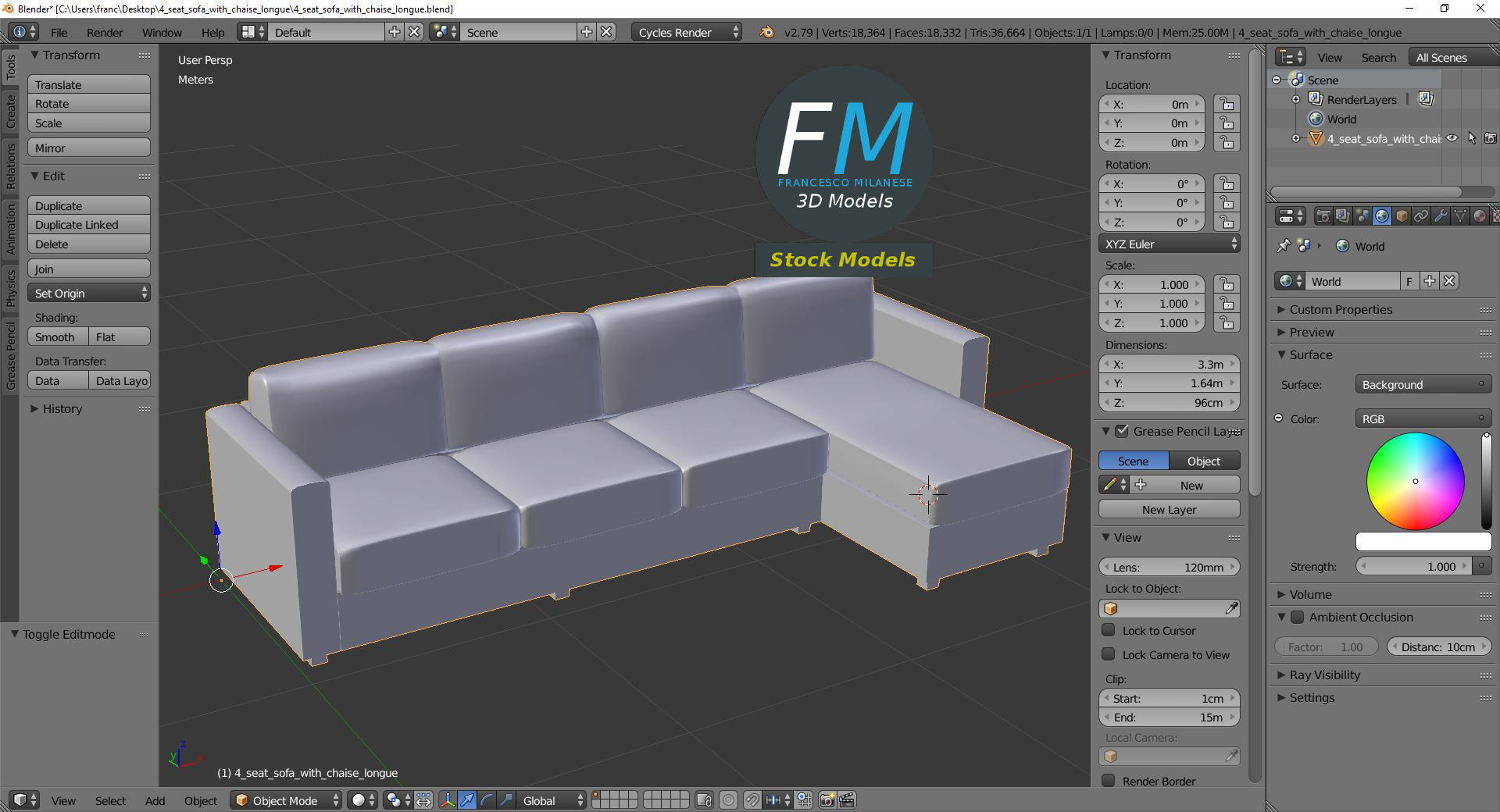Viewport: 1500px width, 812px height.
Task: Enable the Render Border checkbox
Action: pos(1108,781)
